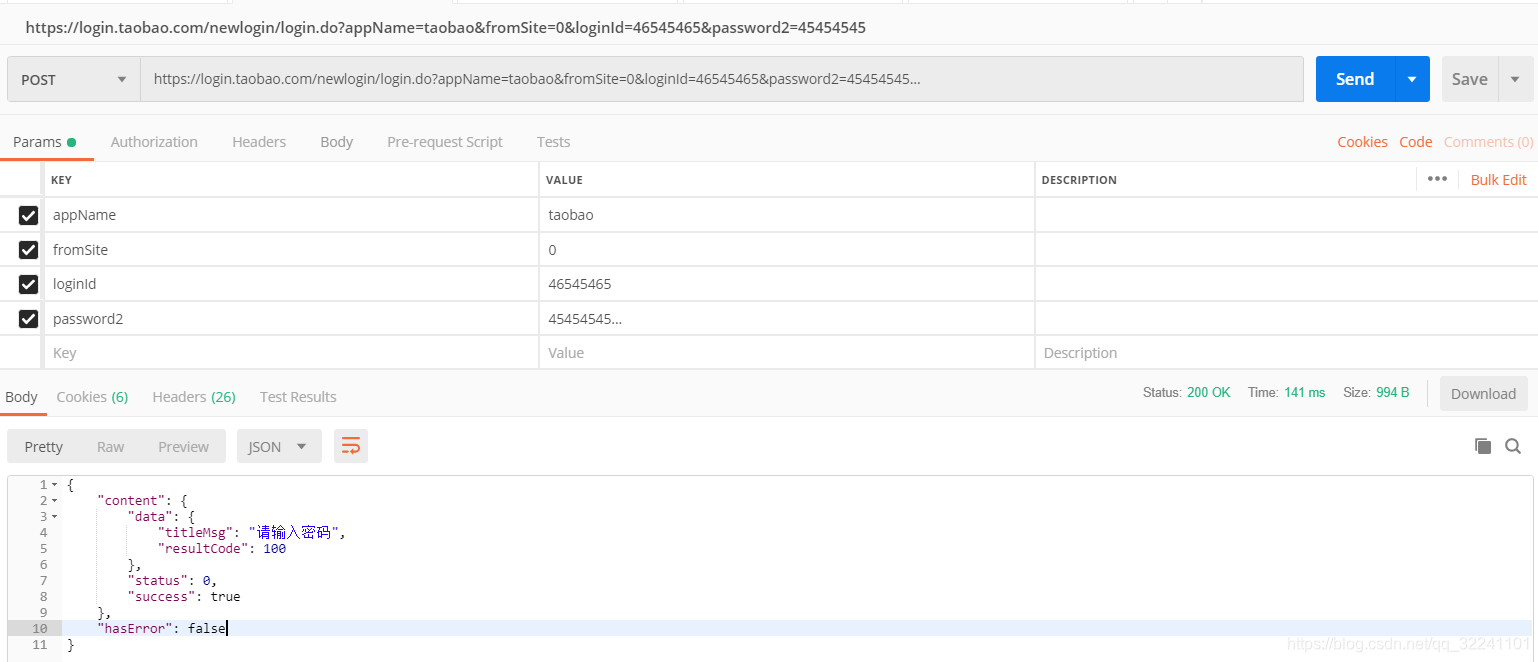
Task: Open the JSON format dropdown
Action: click(279, 446)
